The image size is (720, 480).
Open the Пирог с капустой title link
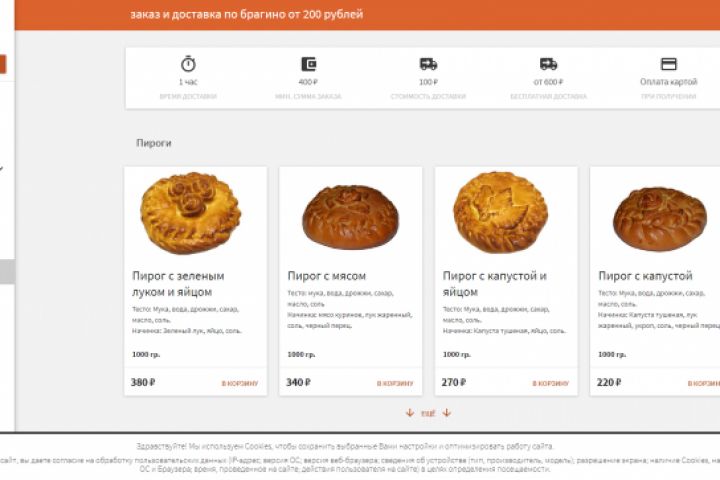click(x=645, y=276)
